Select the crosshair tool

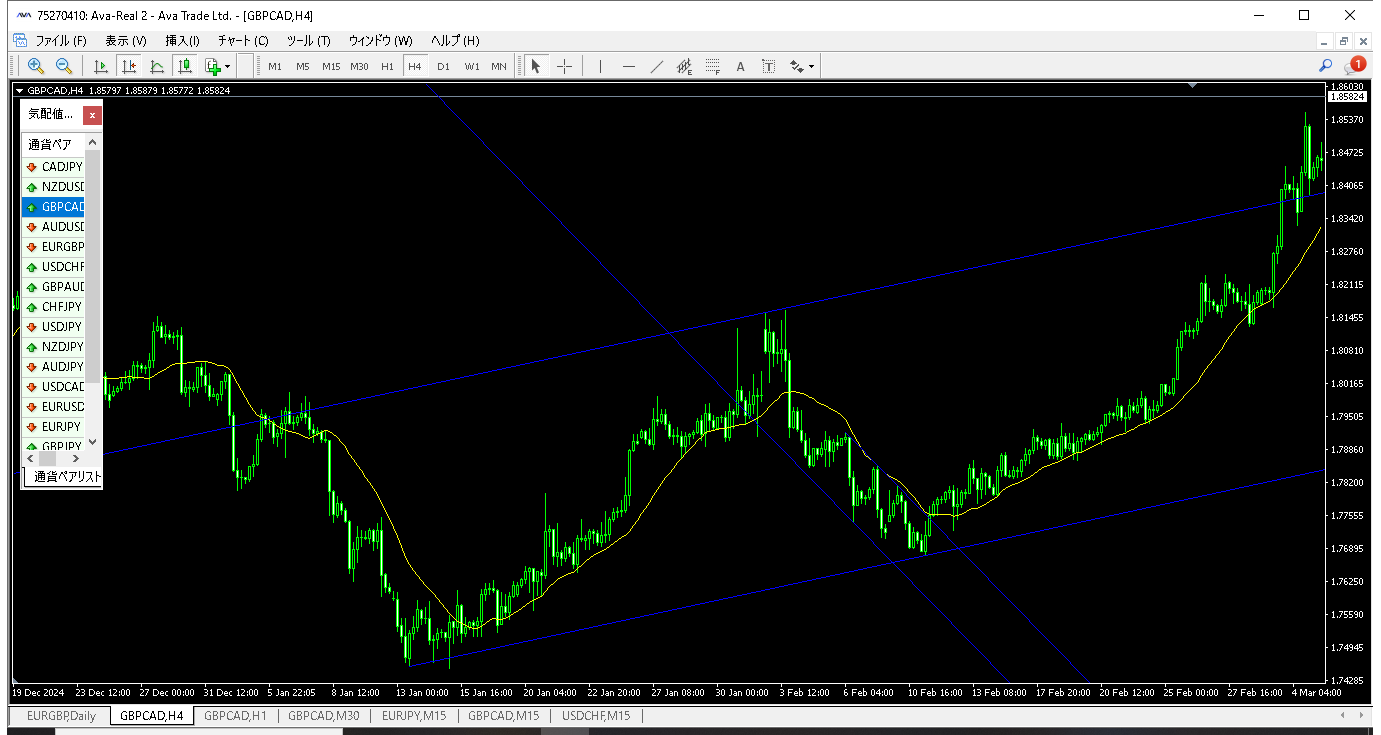564,66
